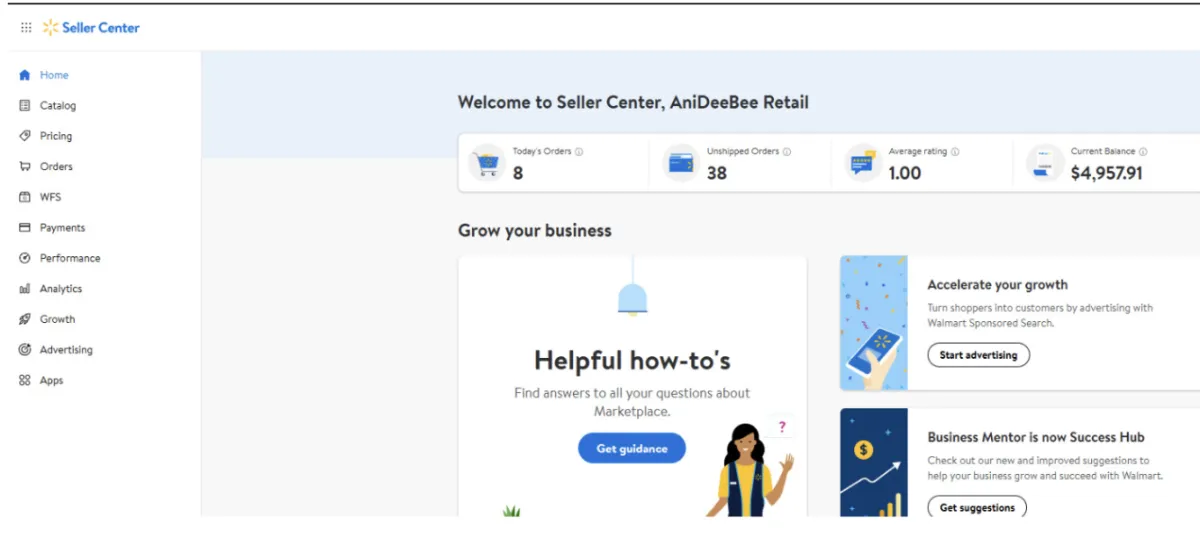1200x536 pixels.
Task: Click the Apps squares icon
Action: tap(25, 380)
